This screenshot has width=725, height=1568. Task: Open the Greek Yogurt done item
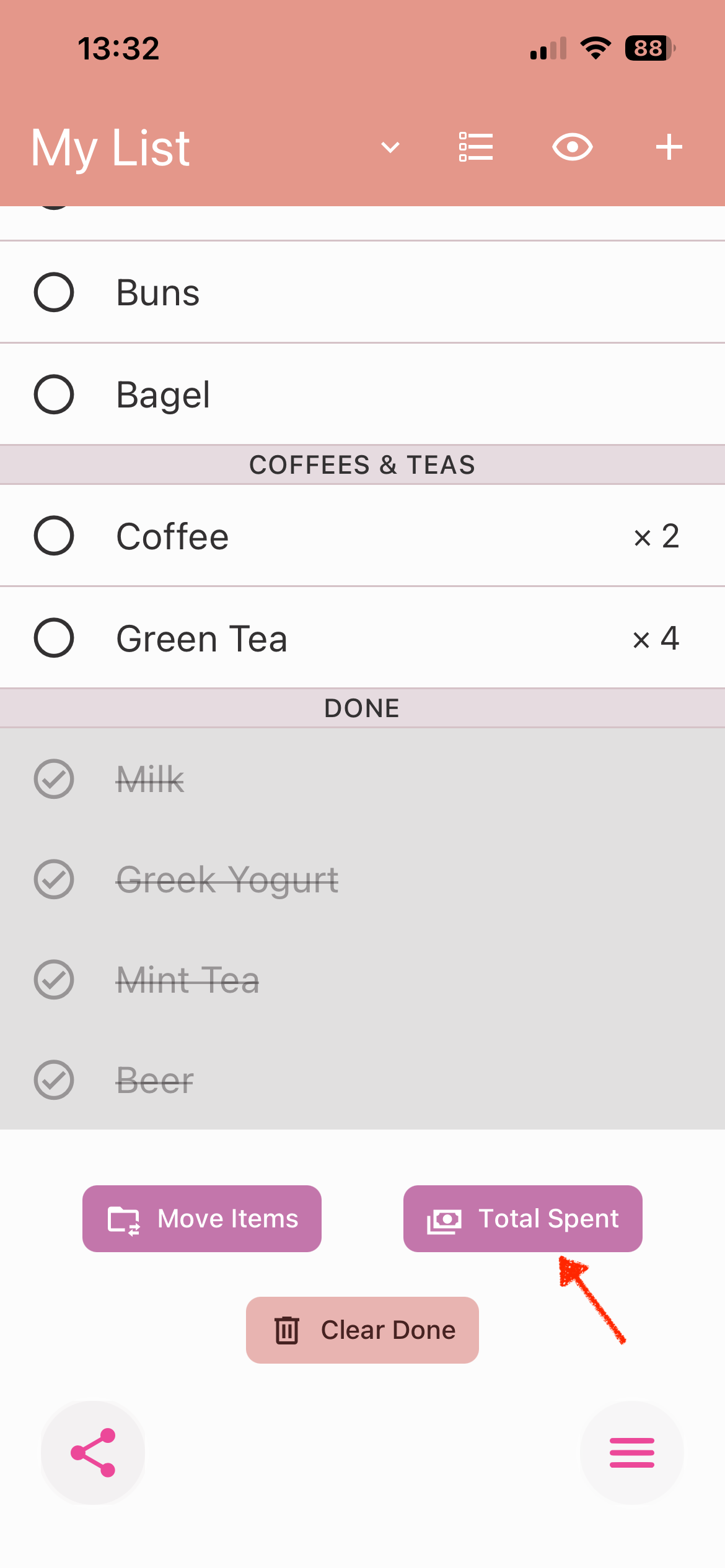pyautogui.click(x=227, y=879)
